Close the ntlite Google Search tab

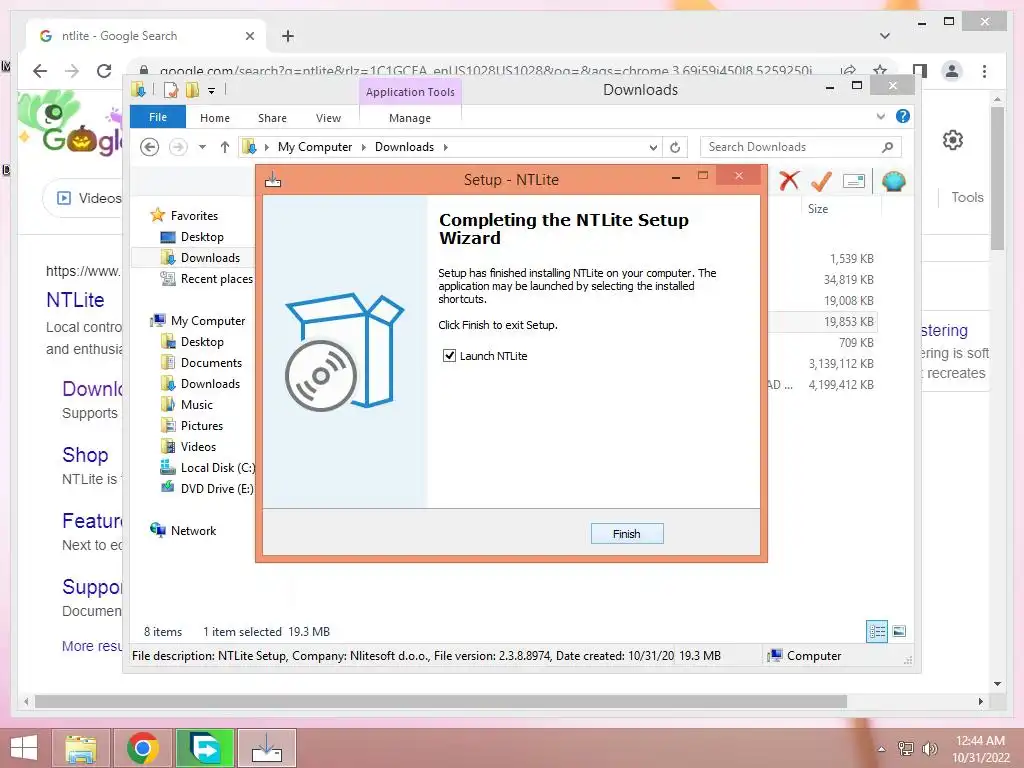[249, 36]
